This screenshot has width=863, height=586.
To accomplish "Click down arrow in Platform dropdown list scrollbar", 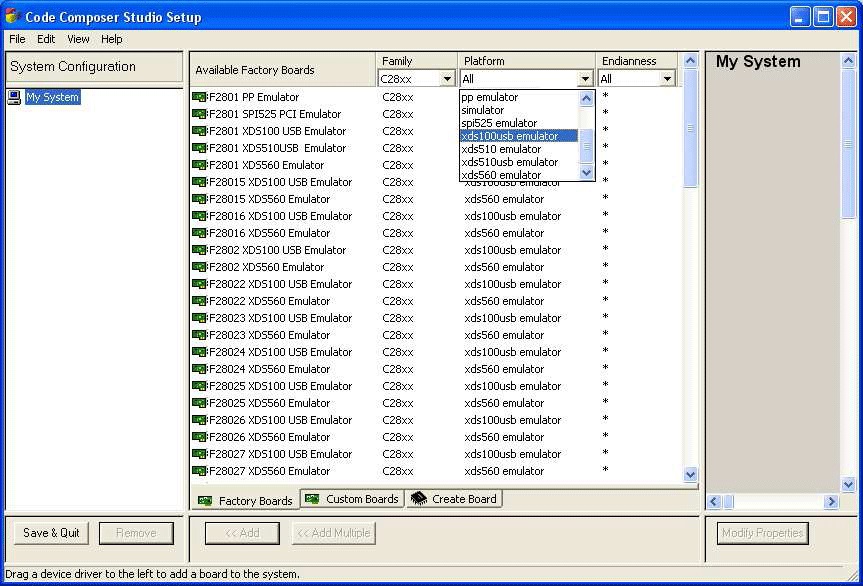I will coord(586,173).
